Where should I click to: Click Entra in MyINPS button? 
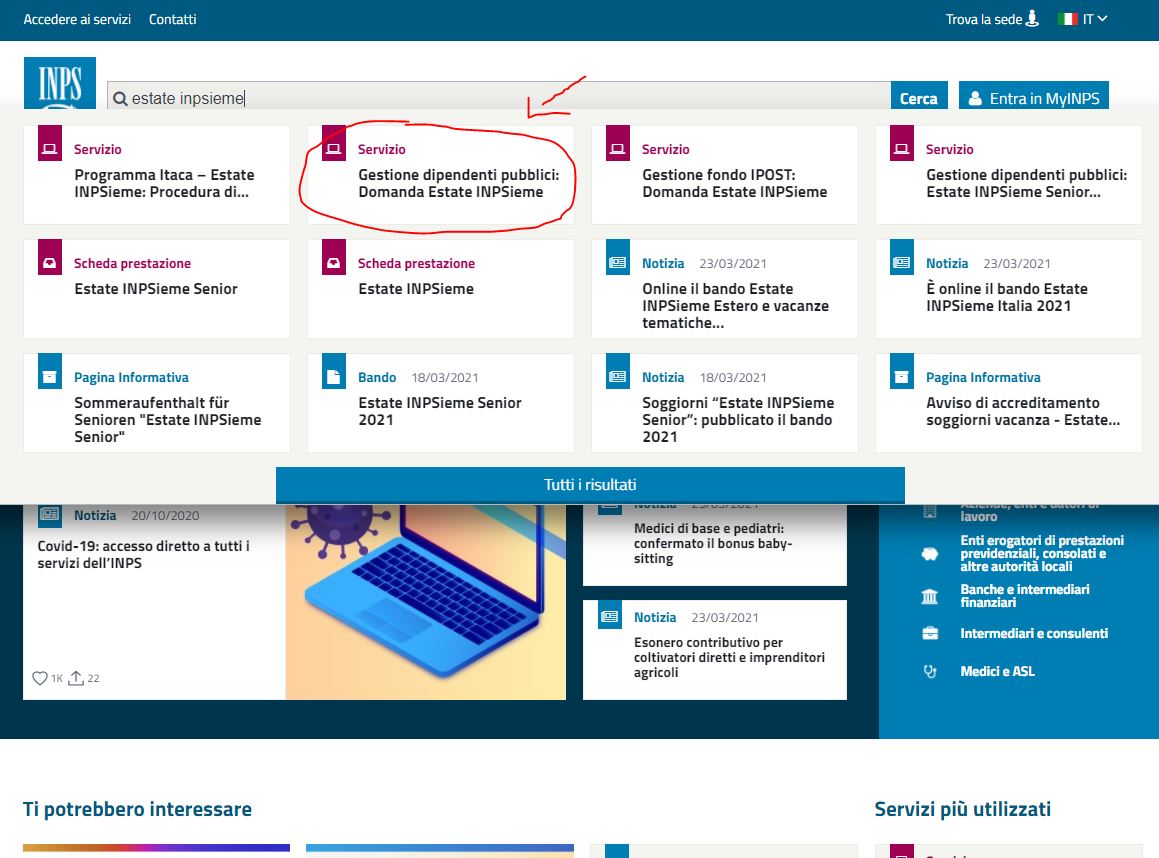tap(1033, 98)
